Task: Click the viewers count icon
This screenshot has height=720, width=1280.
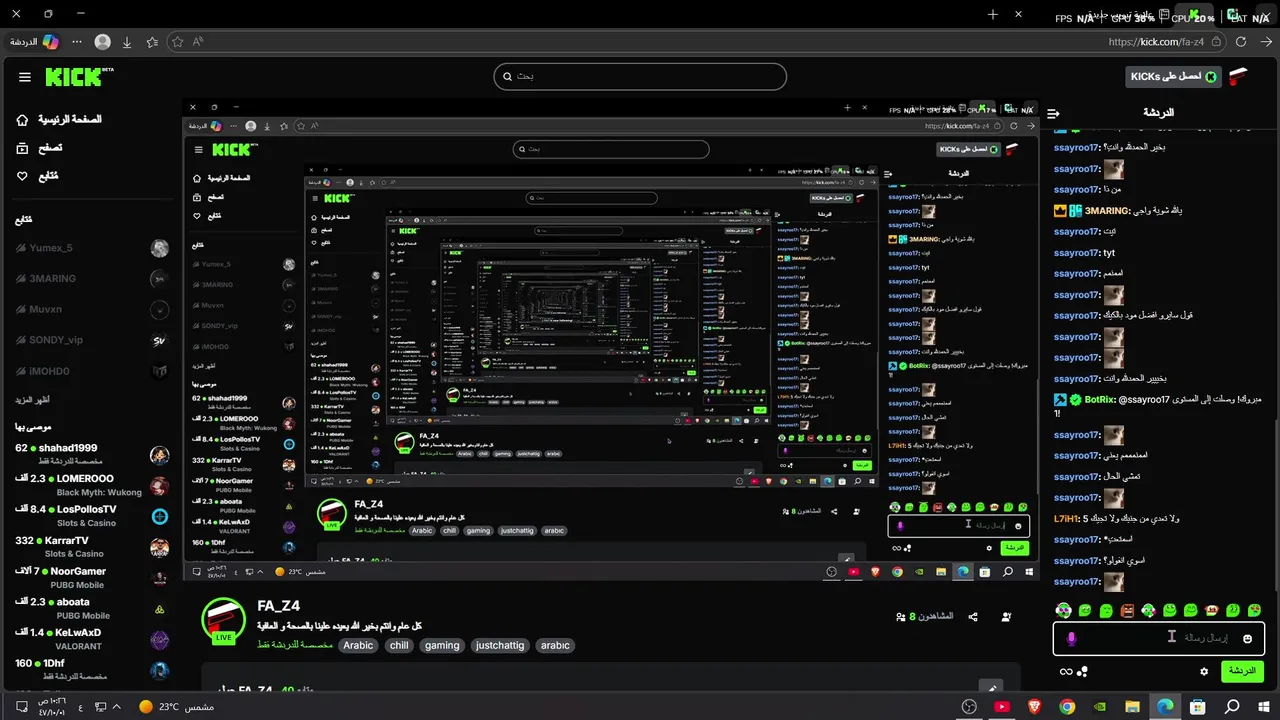Action: pos(900,617)
